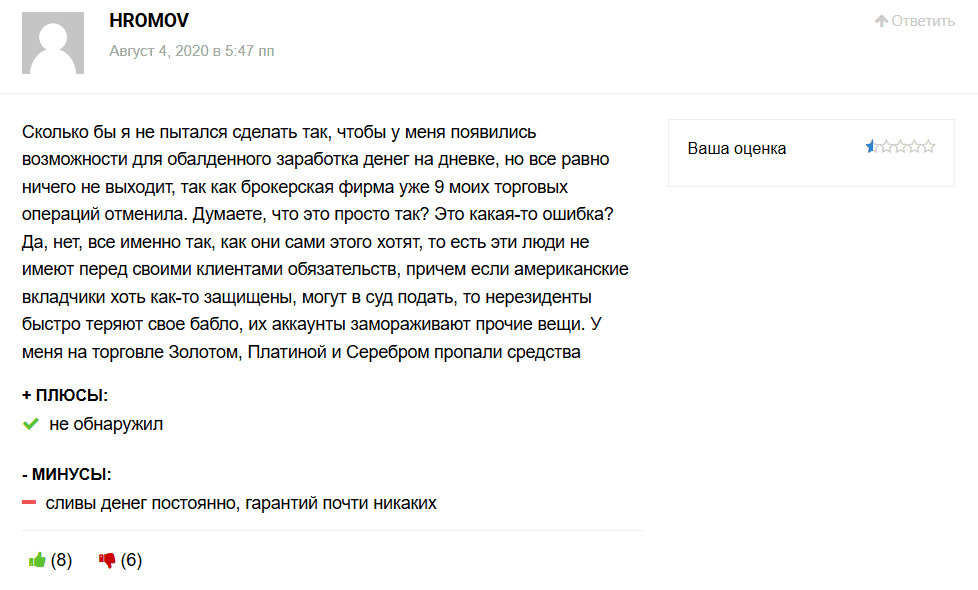Click the like count (8)
This screenshot has height=590, width=978.
(x=62, y=560)
